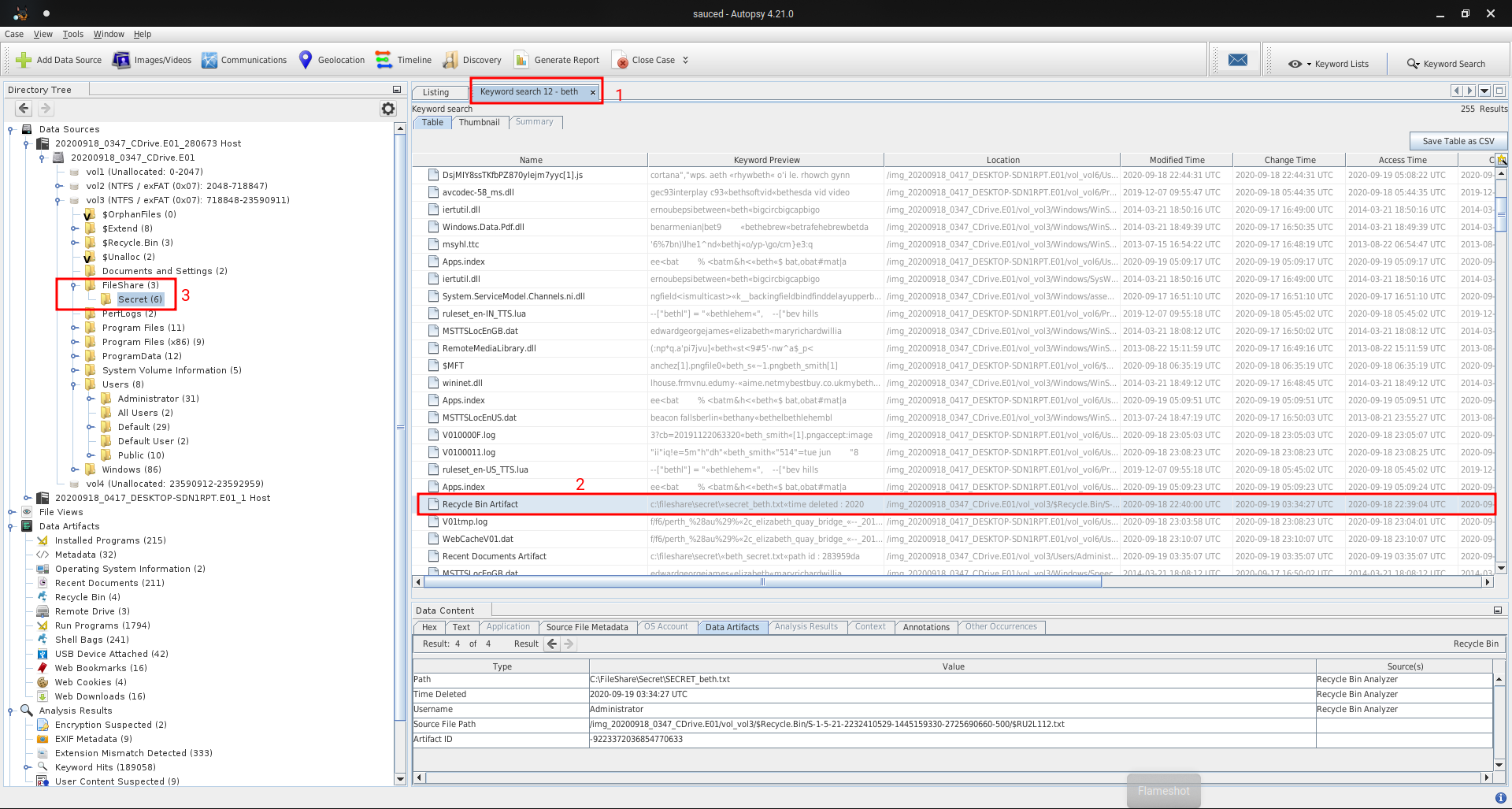Screen dimensions: 1512x809
Task: Open the Tools menu
Action: (72, 34)
